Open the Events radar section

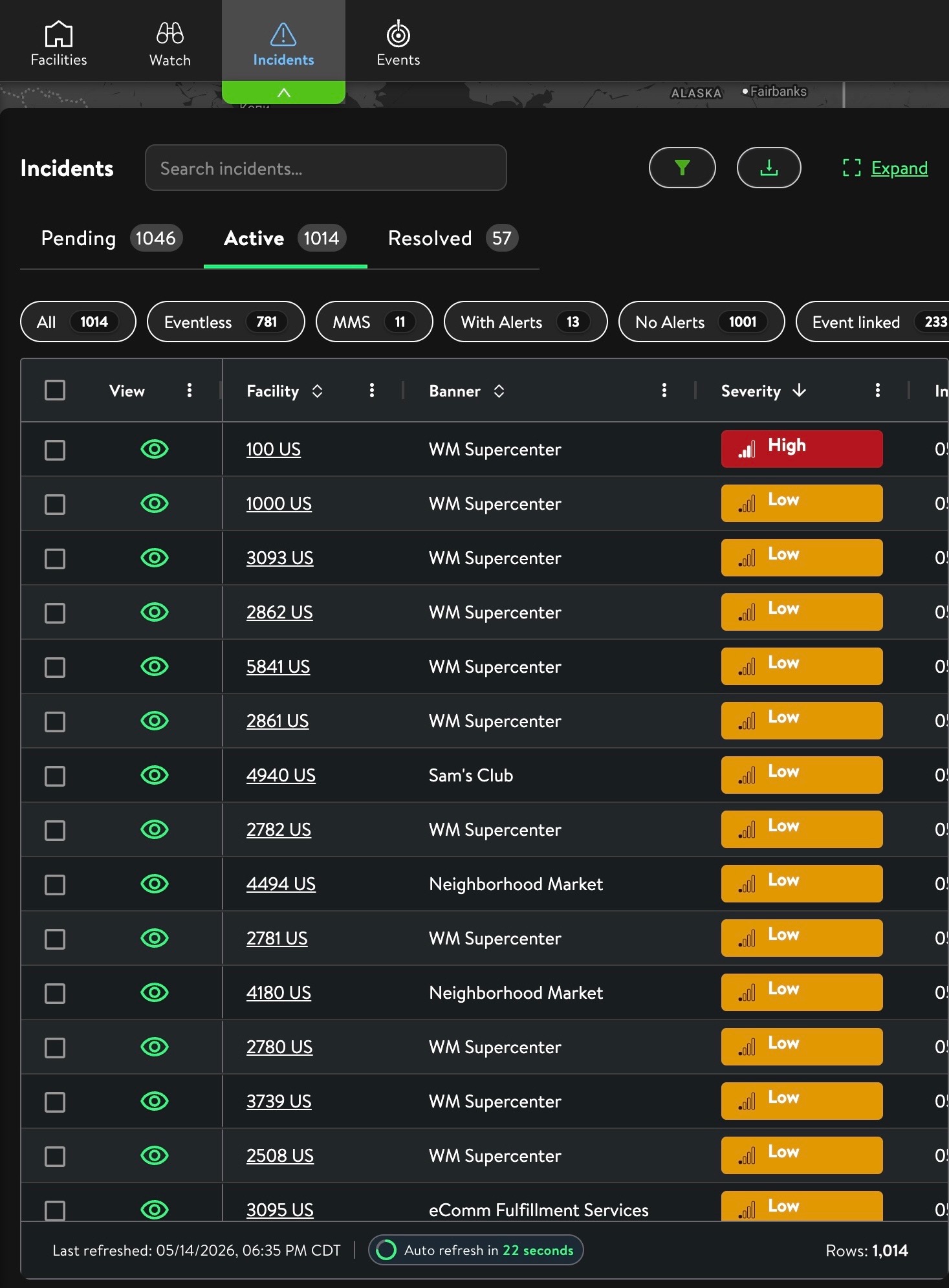click(x=398, y=43)
